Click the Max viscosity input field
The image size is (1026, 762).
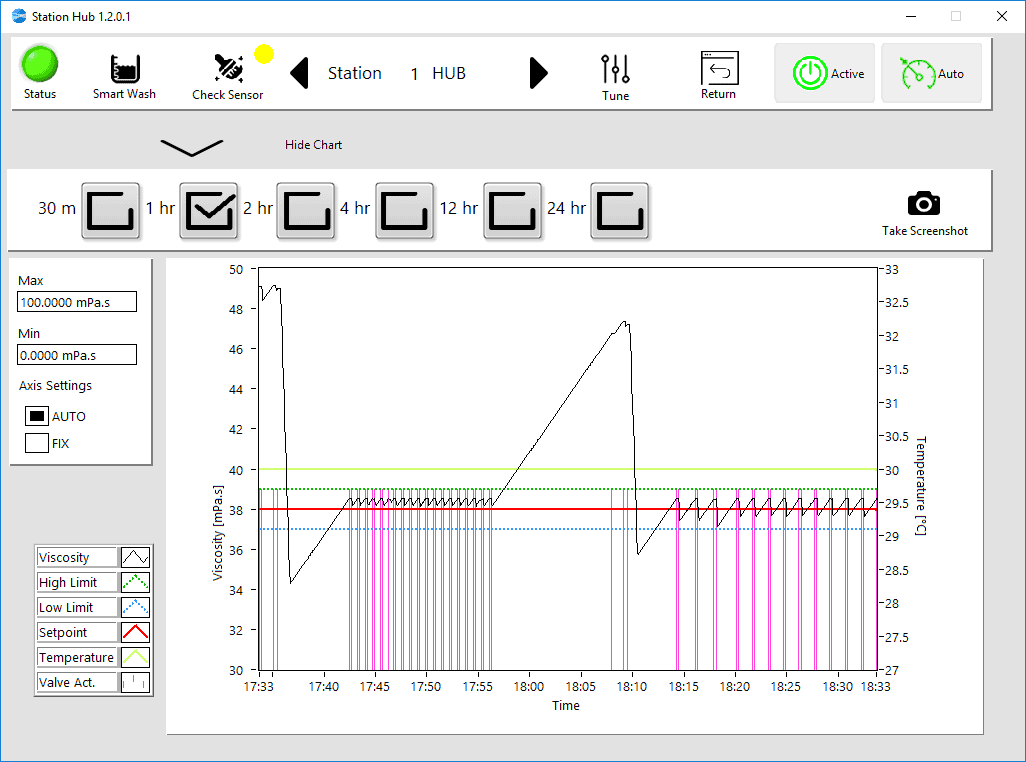click(77, 302)
